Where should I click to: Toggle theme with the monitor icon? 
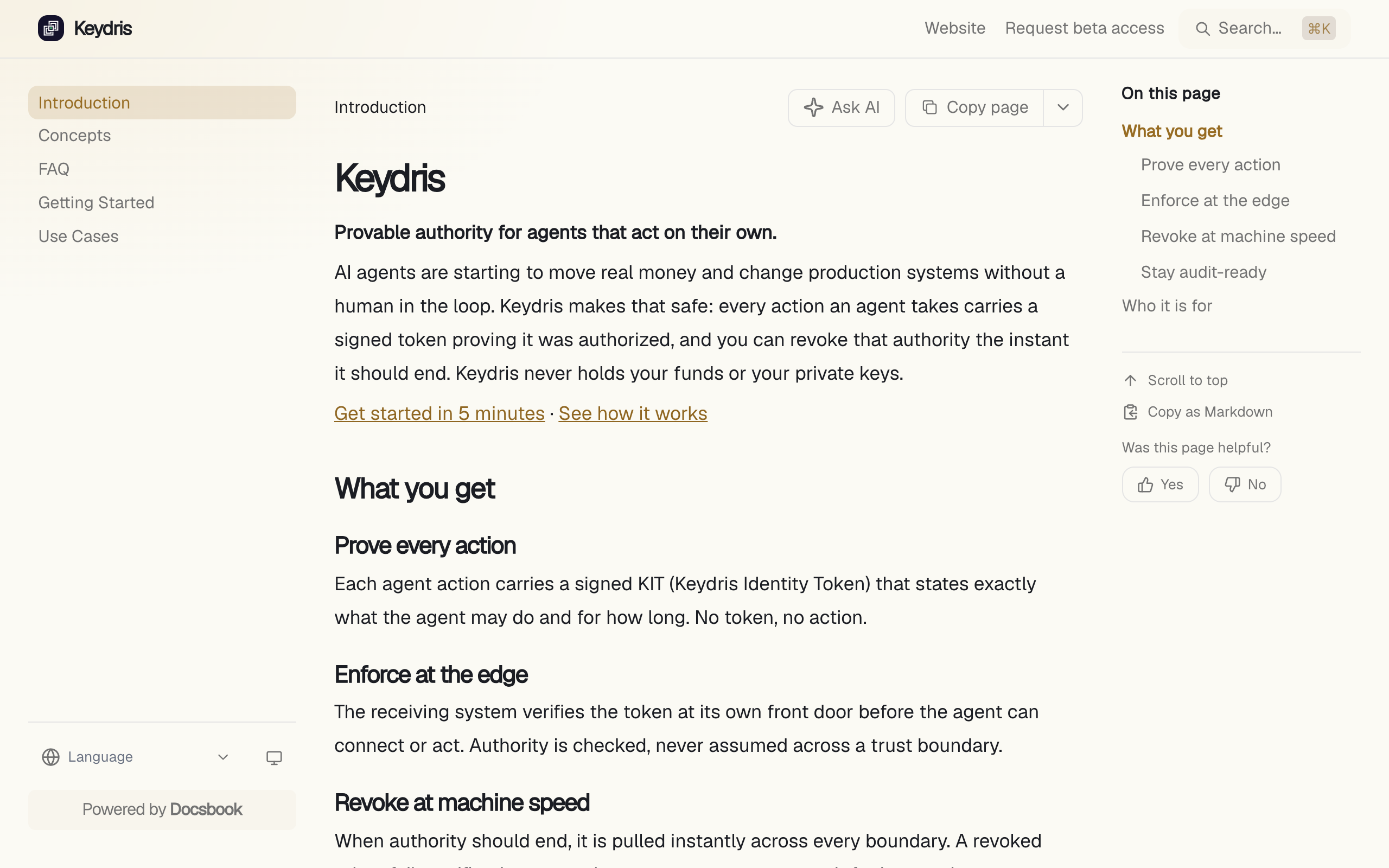[x=274, y=758]
